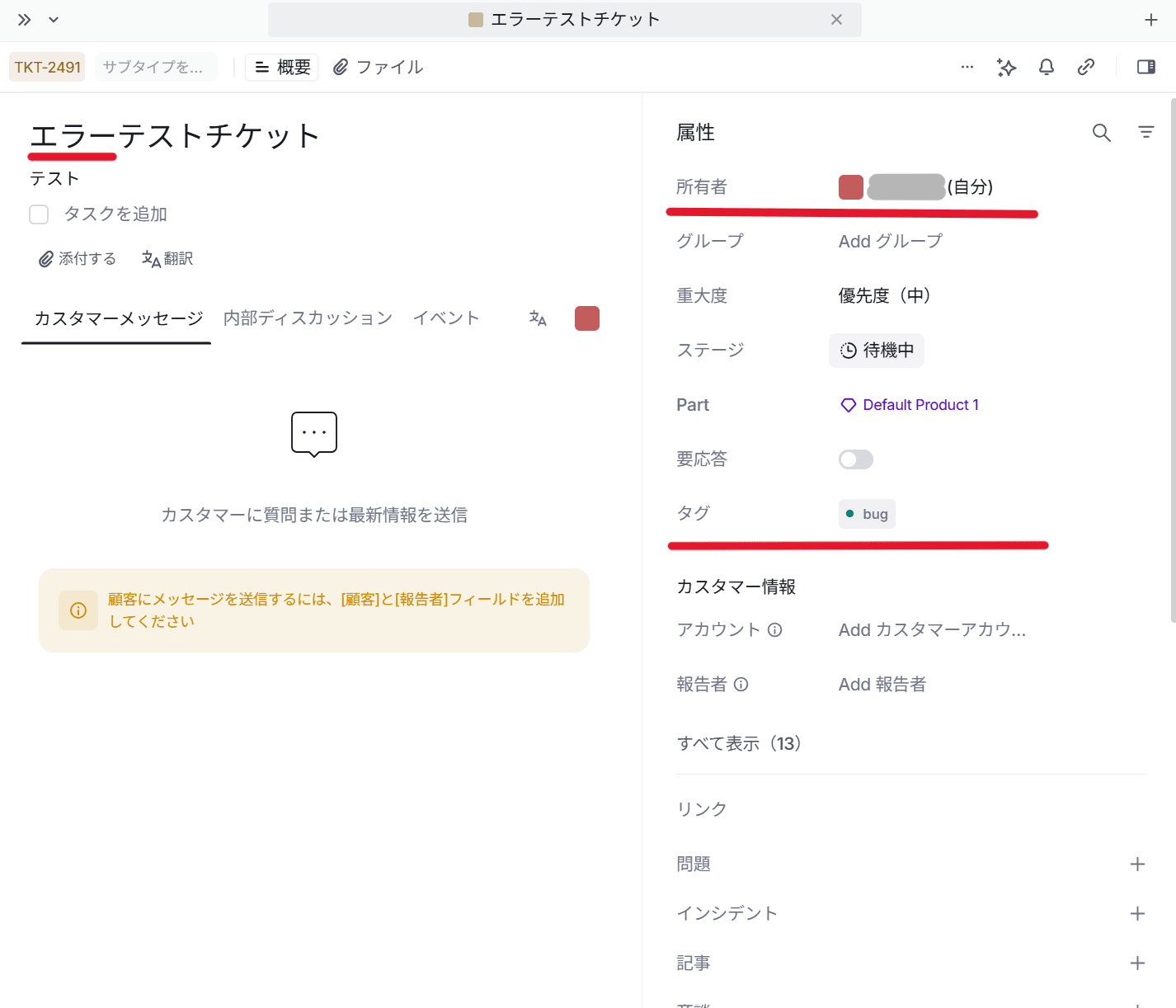Switch to the イベント tab
1176x1008 pixels.
(446, 318)
